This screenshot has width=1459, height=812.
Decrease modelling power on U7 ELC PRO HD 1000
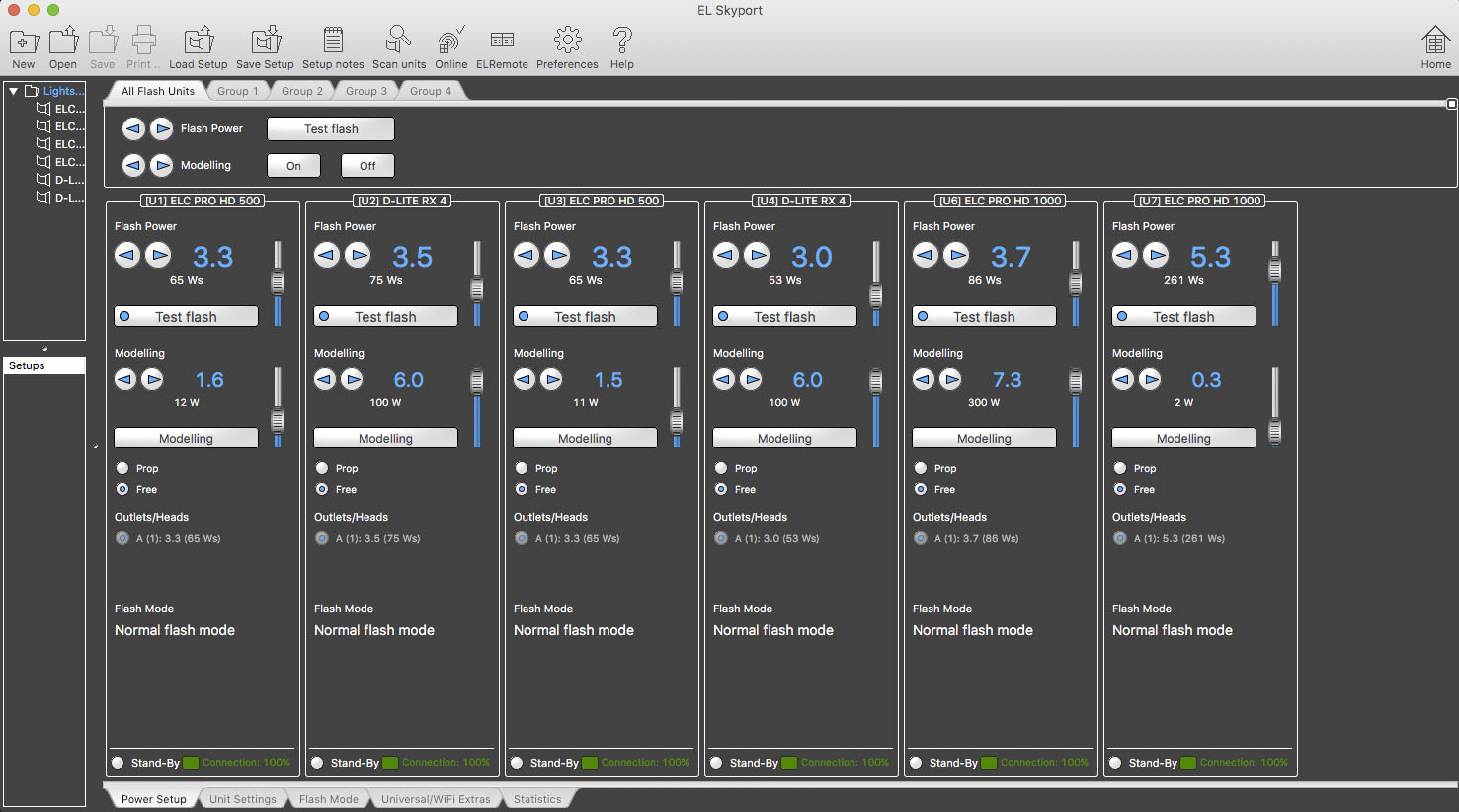(x=1123, y=379)
